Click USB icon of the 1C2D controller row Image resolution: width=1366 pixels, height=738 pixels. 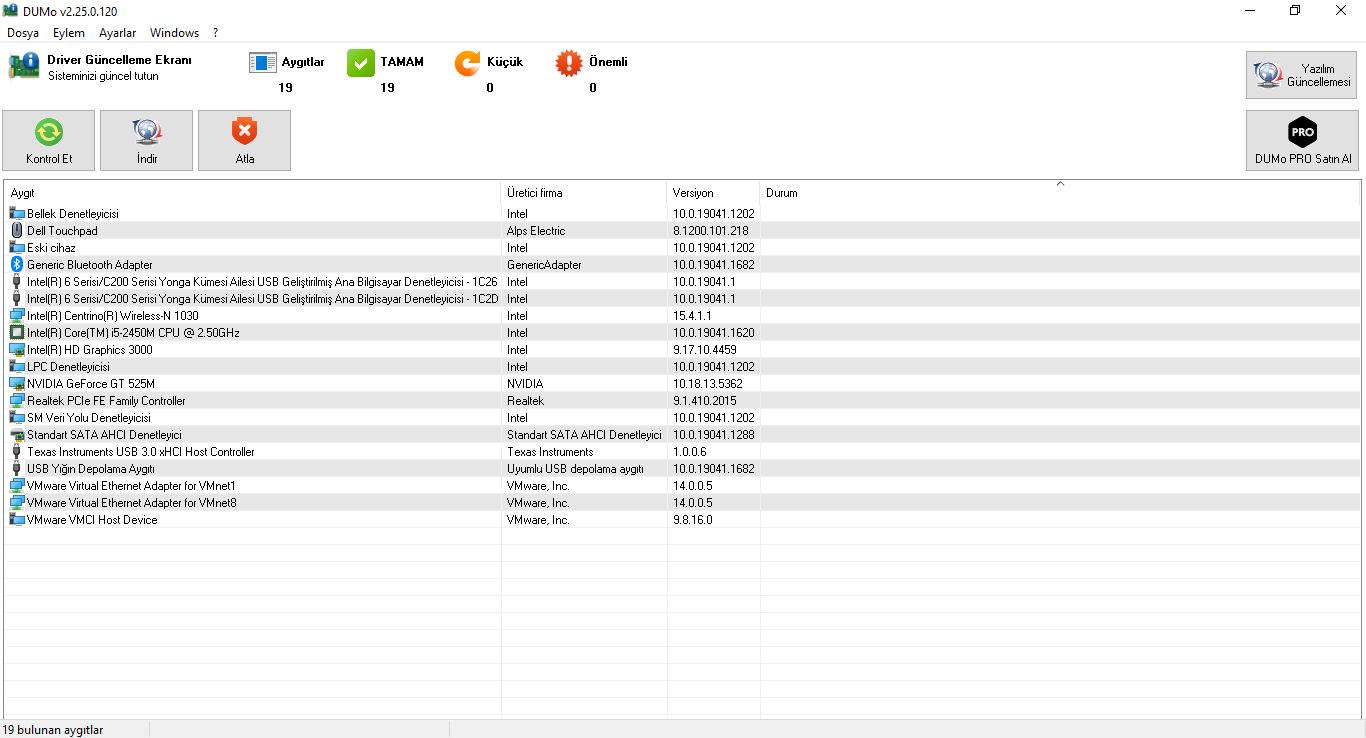pos(17,299)
